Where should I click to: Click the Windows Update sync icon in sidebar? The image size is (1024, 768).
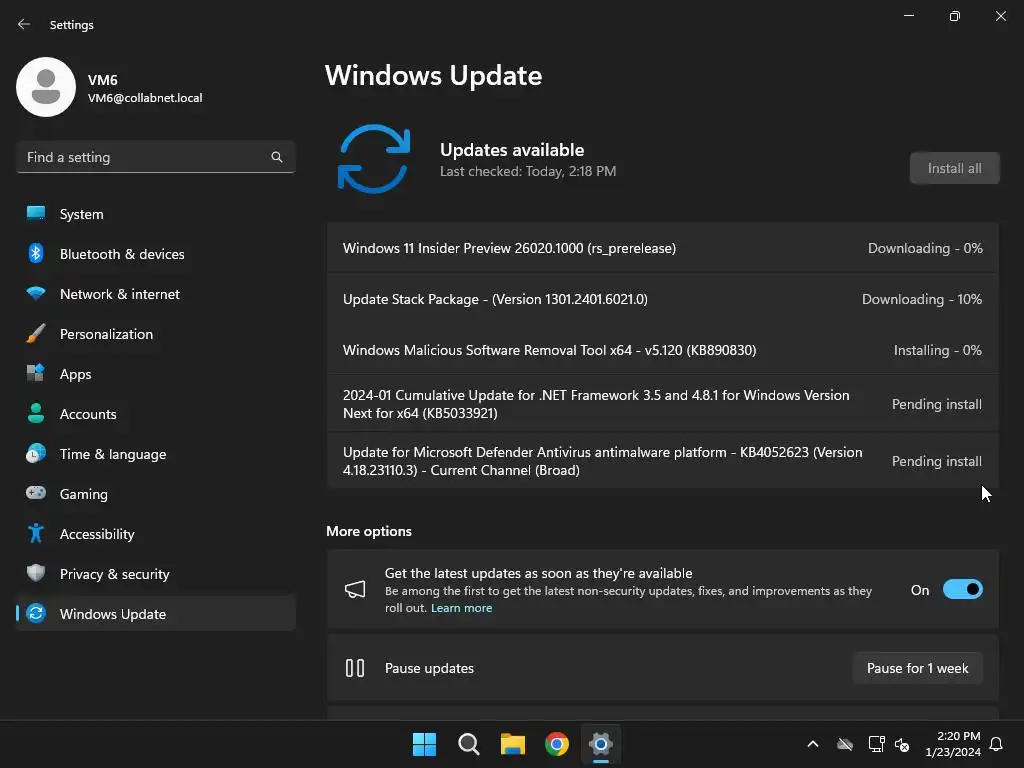[x=36, y=613]
